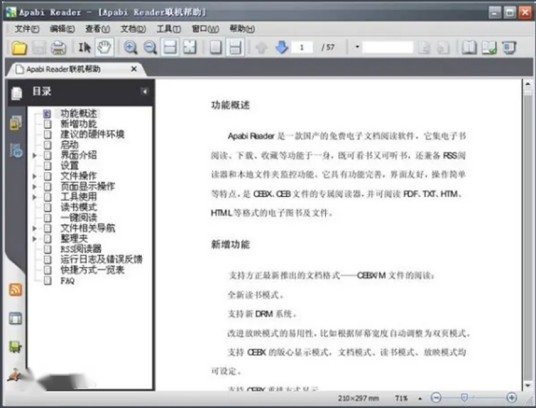Screen dimensions: 536x408
Task: Switch to single page layout icon
Action: click(216, 47)
